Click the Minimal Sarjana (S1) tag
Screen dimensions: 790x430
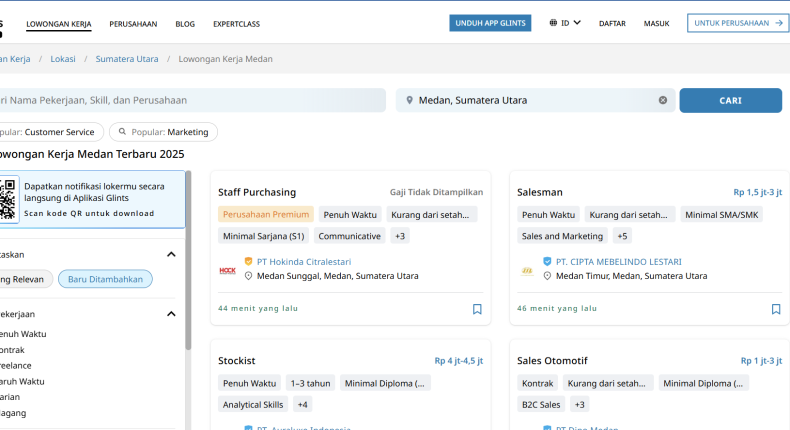click(264, 236)
